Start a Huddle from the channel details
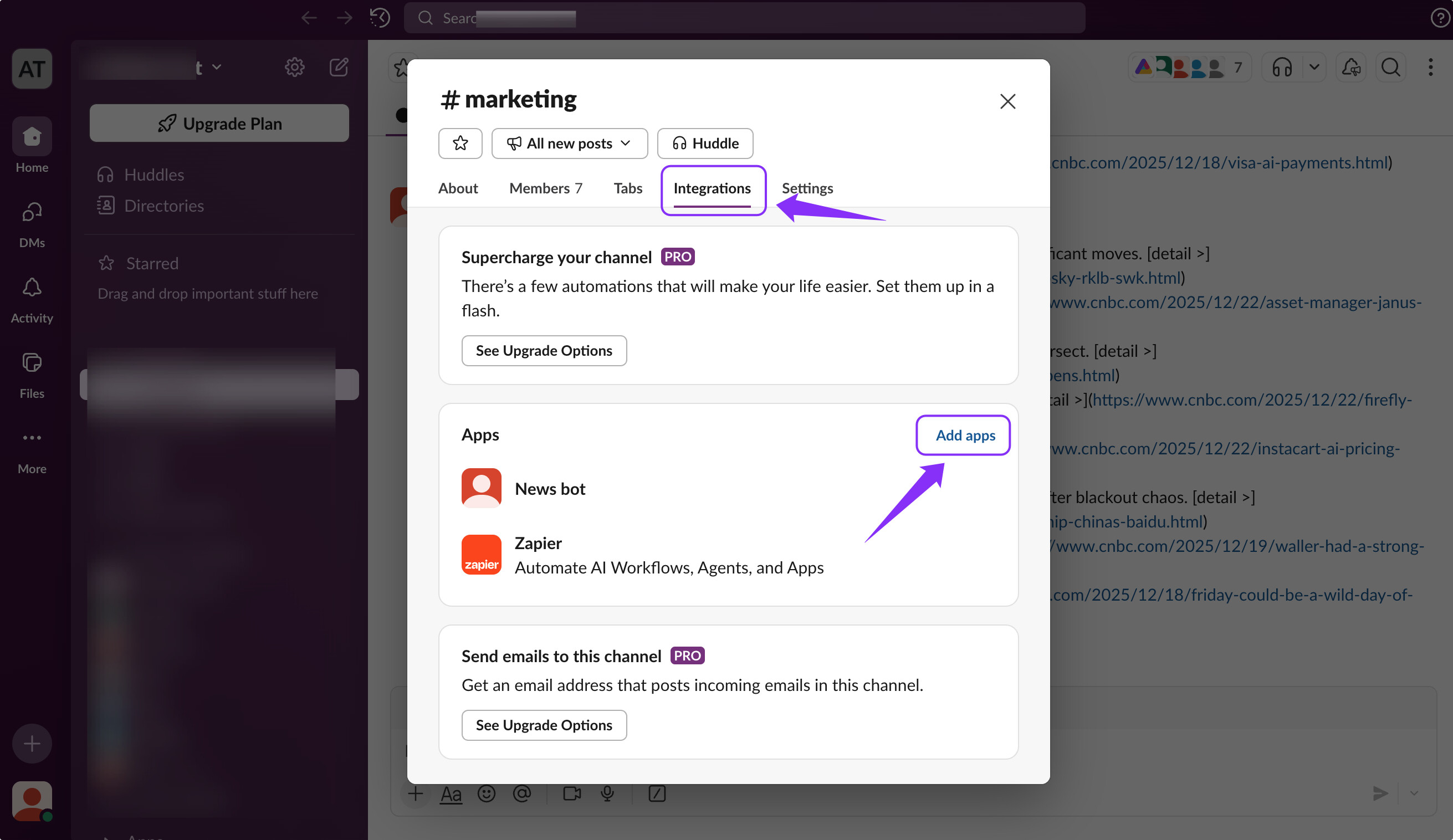This screenshot has width=1453, height=840. [x=704, y=143]
